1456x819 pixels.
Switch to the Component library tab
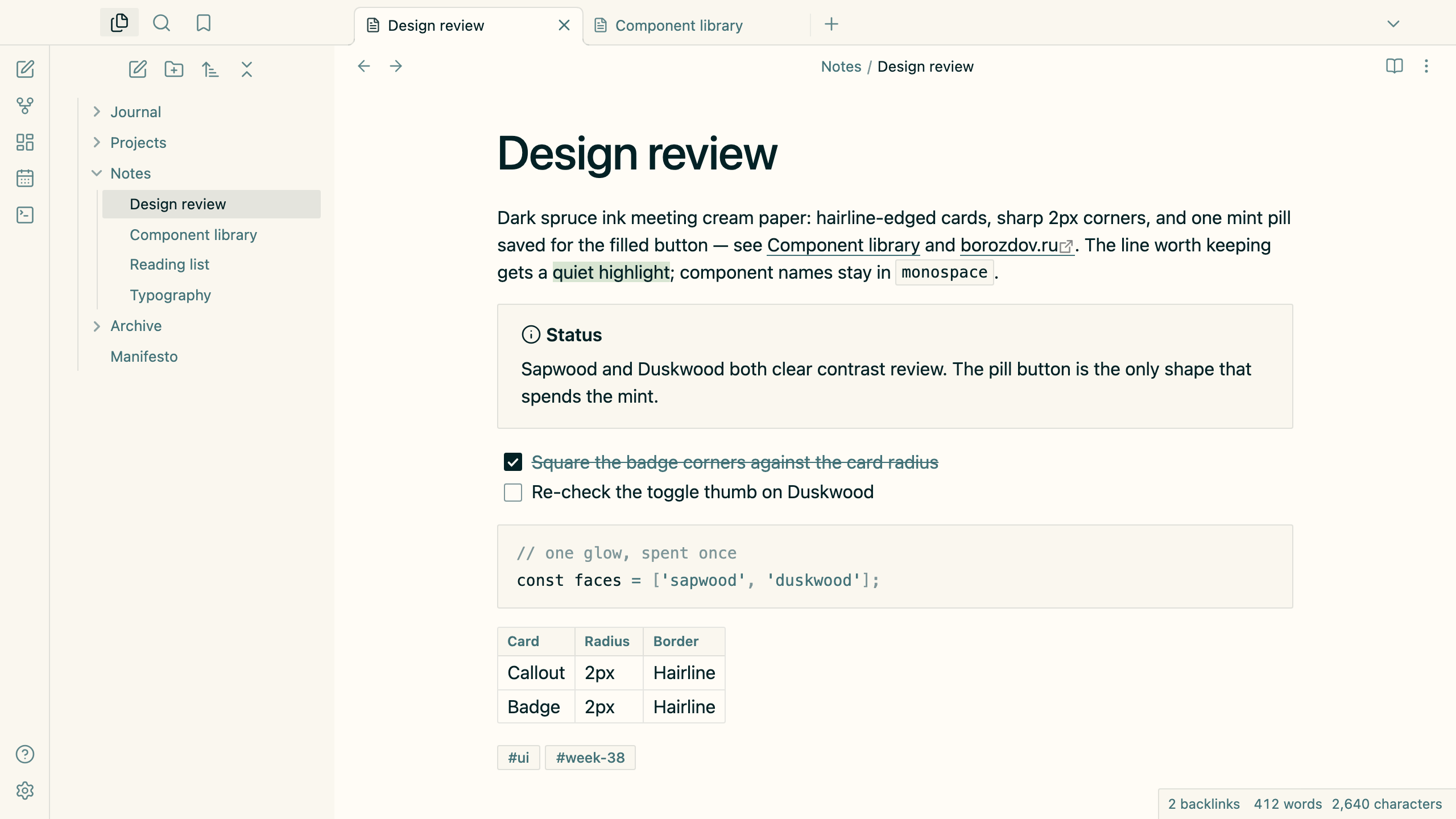[x=696, y=25]
